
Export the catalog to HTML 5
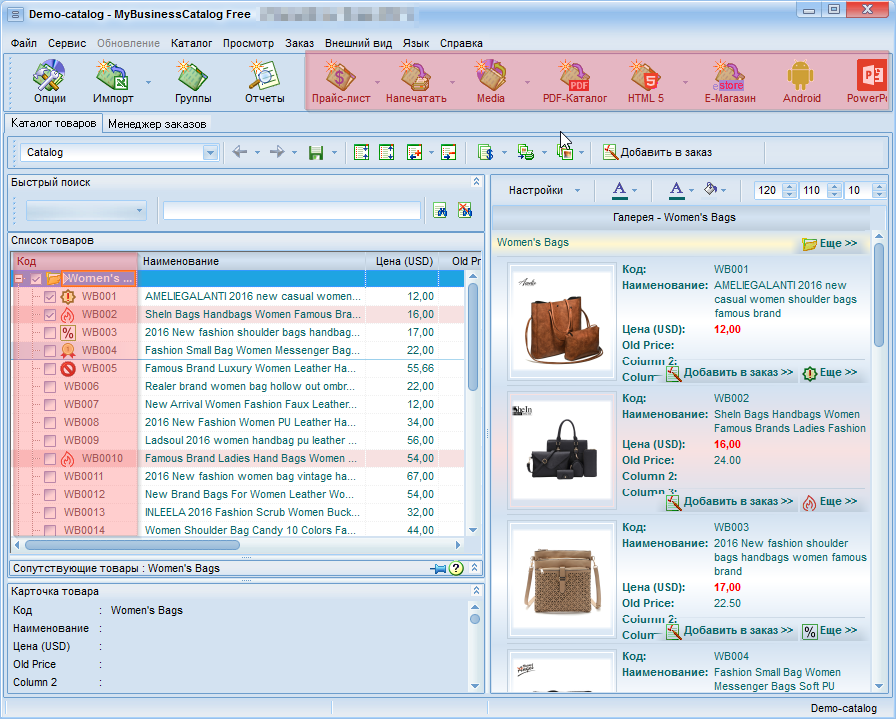(646, 82)
